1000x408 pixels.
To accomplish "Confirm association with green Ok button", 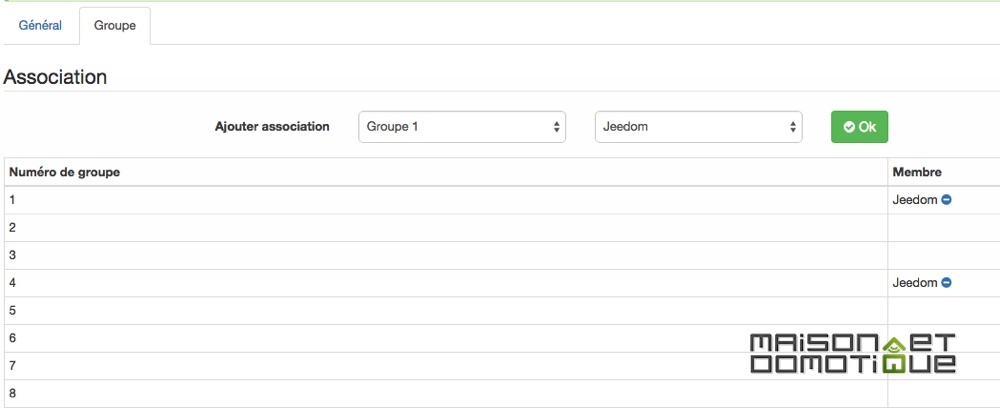I will (859, 127).
